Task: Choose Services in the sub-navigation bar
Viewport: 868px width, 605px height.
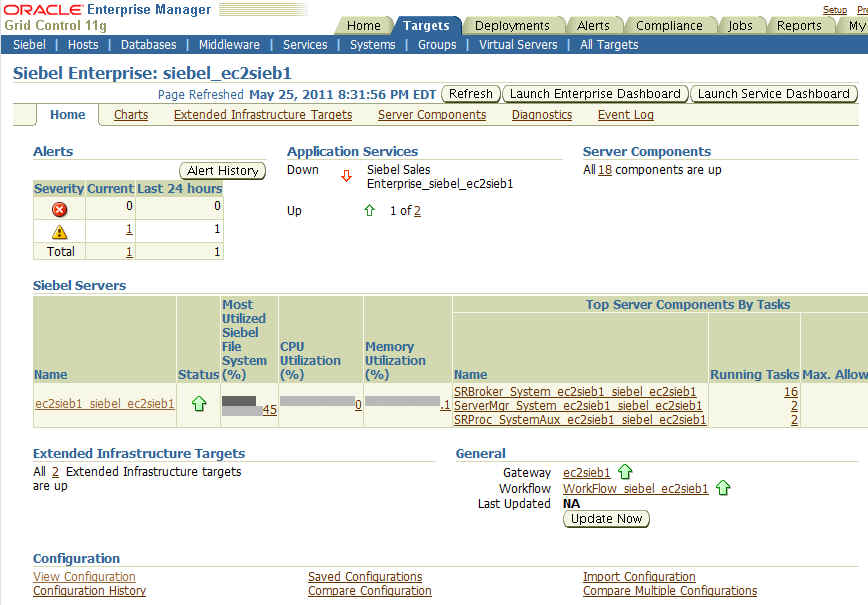Action: [305, 45]
